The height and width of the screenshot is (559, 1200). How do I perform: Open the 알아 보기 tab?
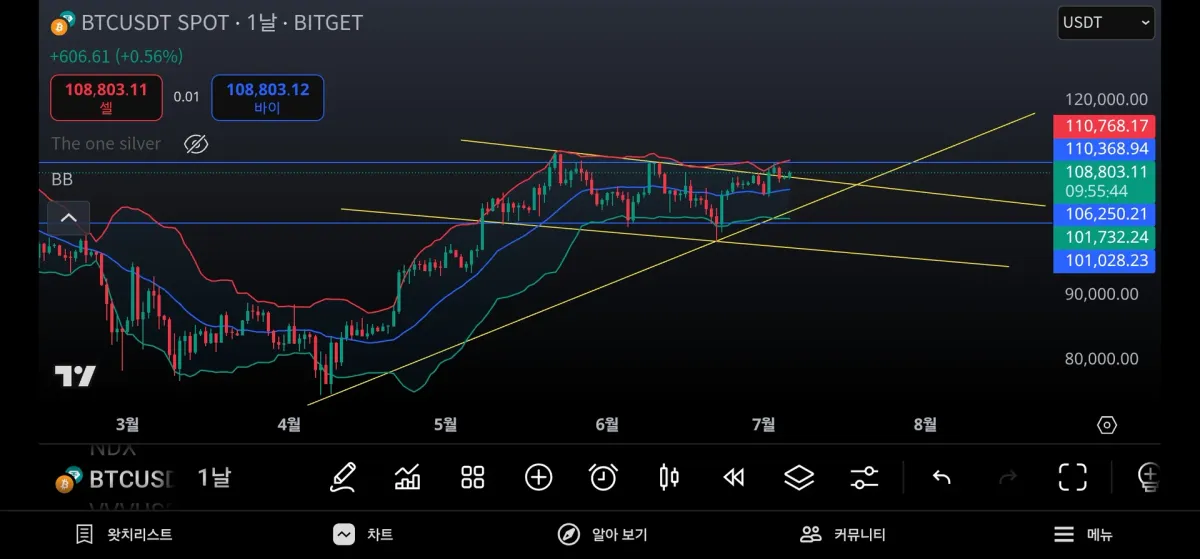point(603,535)
